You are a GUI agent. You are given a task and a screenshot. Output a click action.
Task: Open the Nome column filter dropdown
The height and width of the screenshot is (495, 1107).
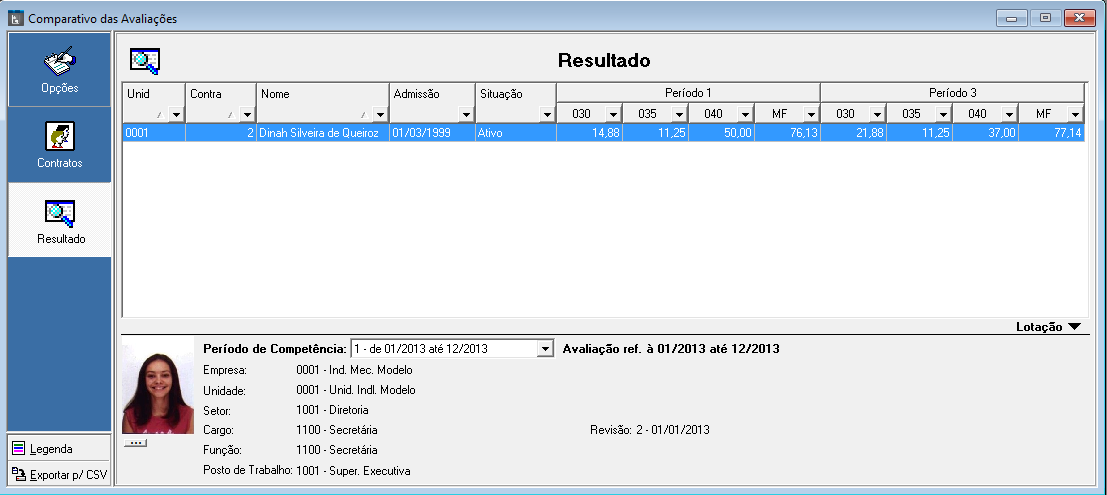[380, 115]
